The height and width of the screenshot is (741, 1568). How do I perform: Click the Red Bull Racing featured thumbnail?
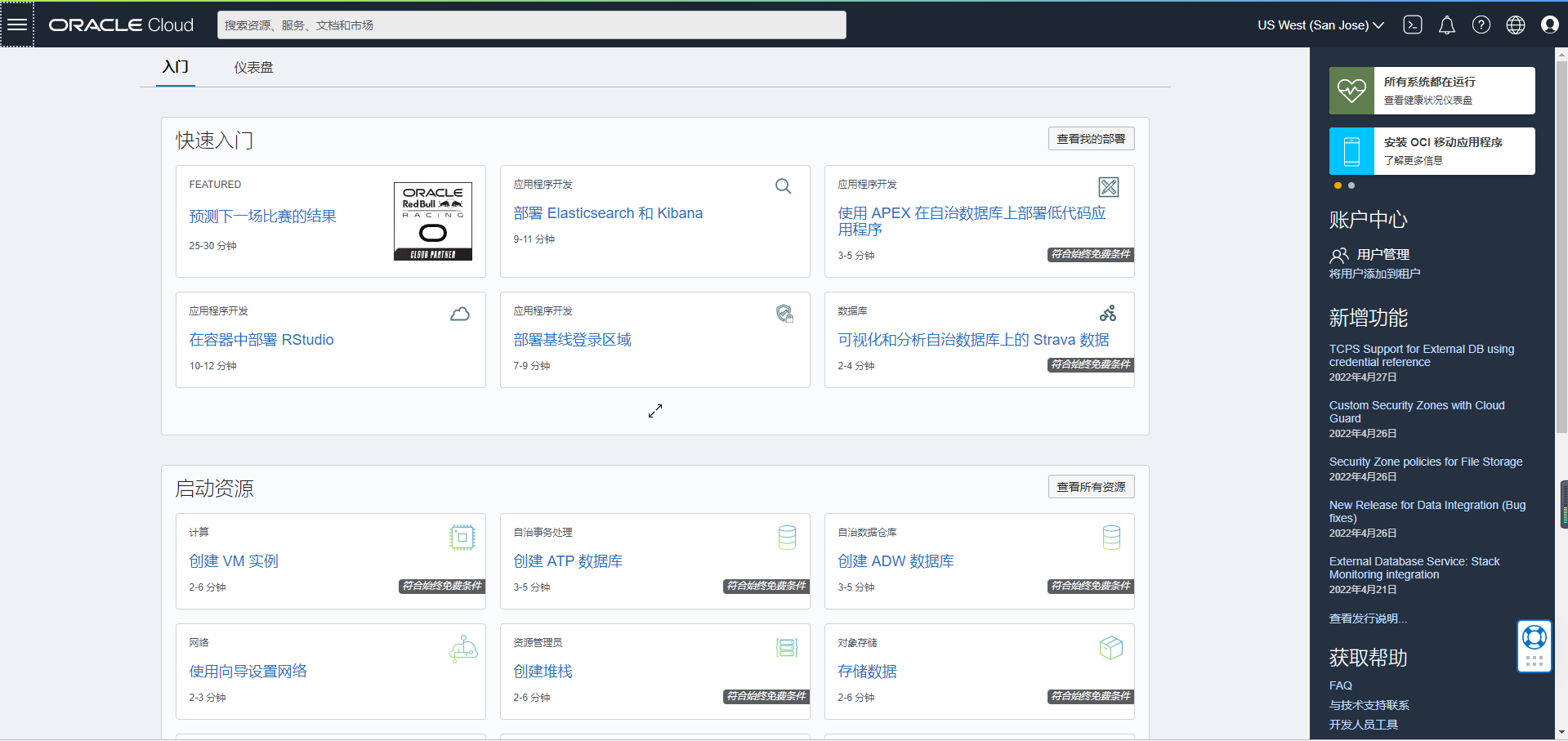point(433,221)
